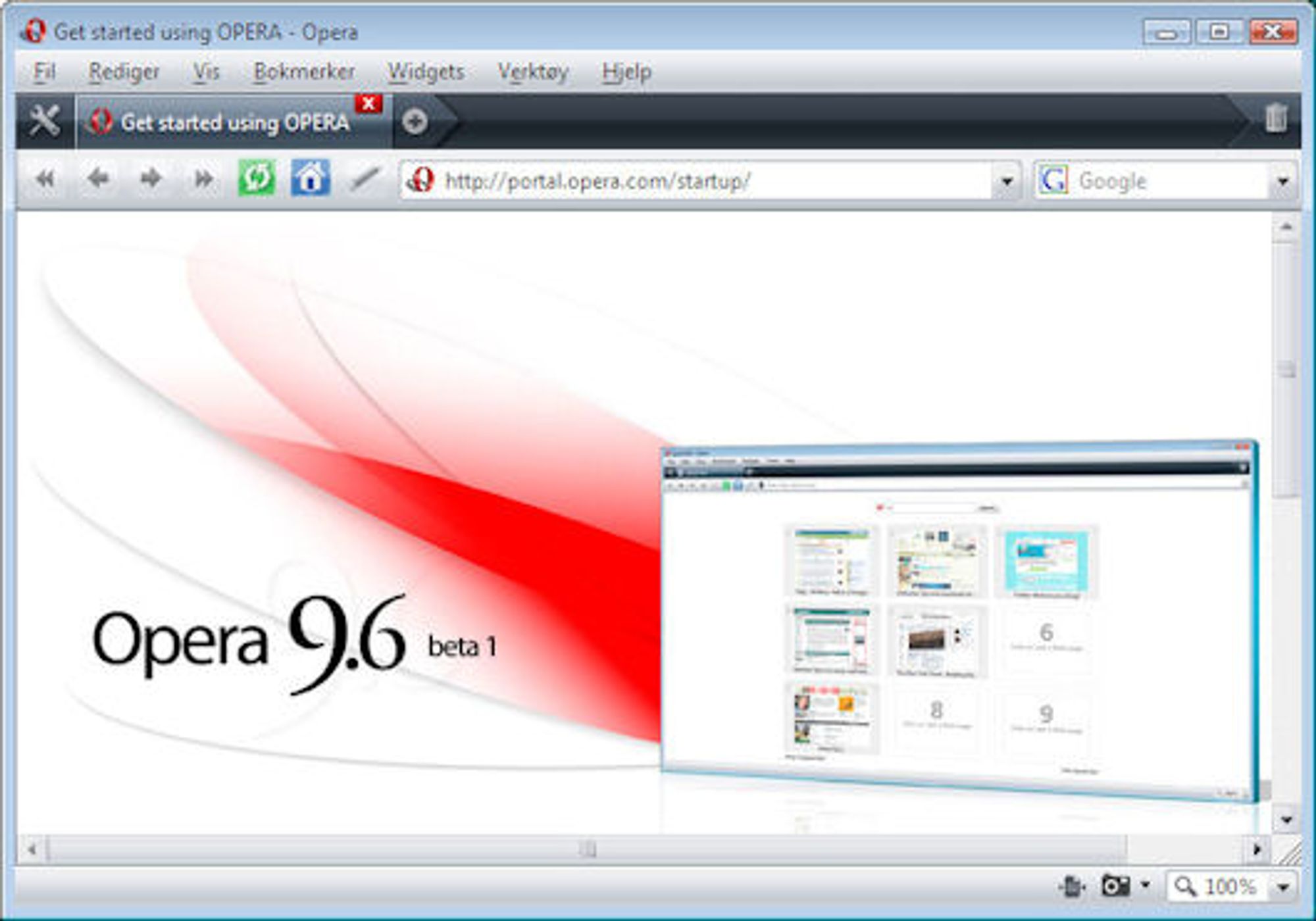Click the vertical scrollbar down arrow
Screen dimensions: 1316x921
coord(1286,820)
